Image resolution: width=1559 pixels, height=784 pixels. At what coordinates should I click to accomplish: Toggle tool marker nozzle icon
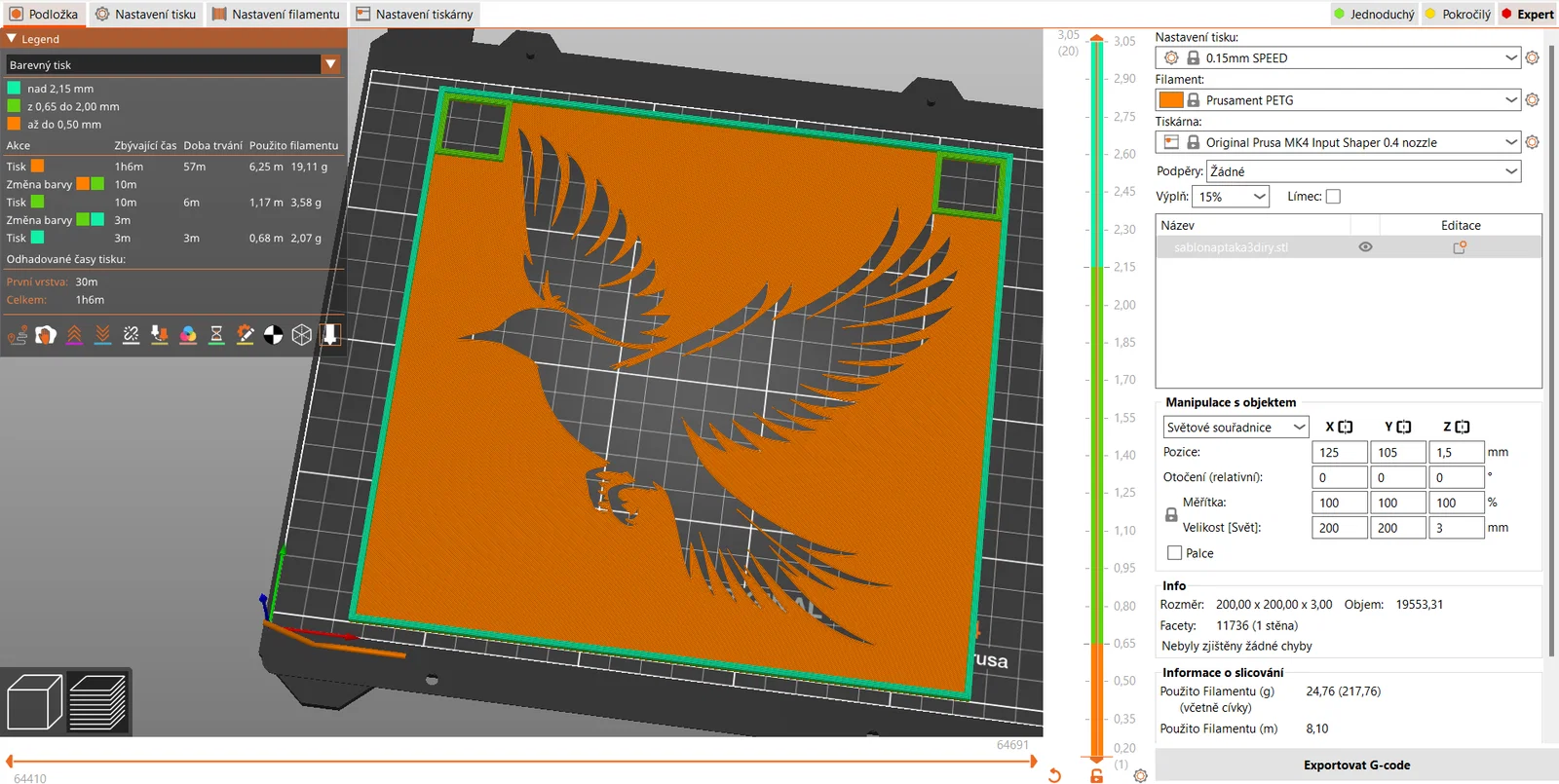[330, 335]
